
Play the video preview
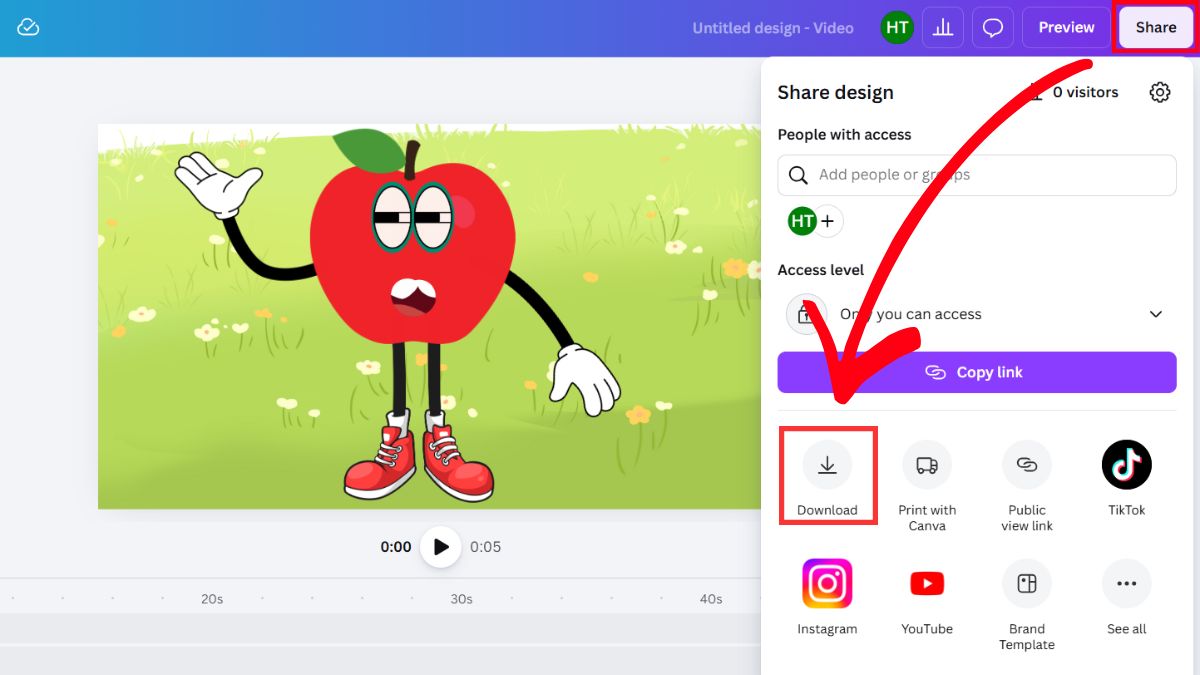pos(440,547)
